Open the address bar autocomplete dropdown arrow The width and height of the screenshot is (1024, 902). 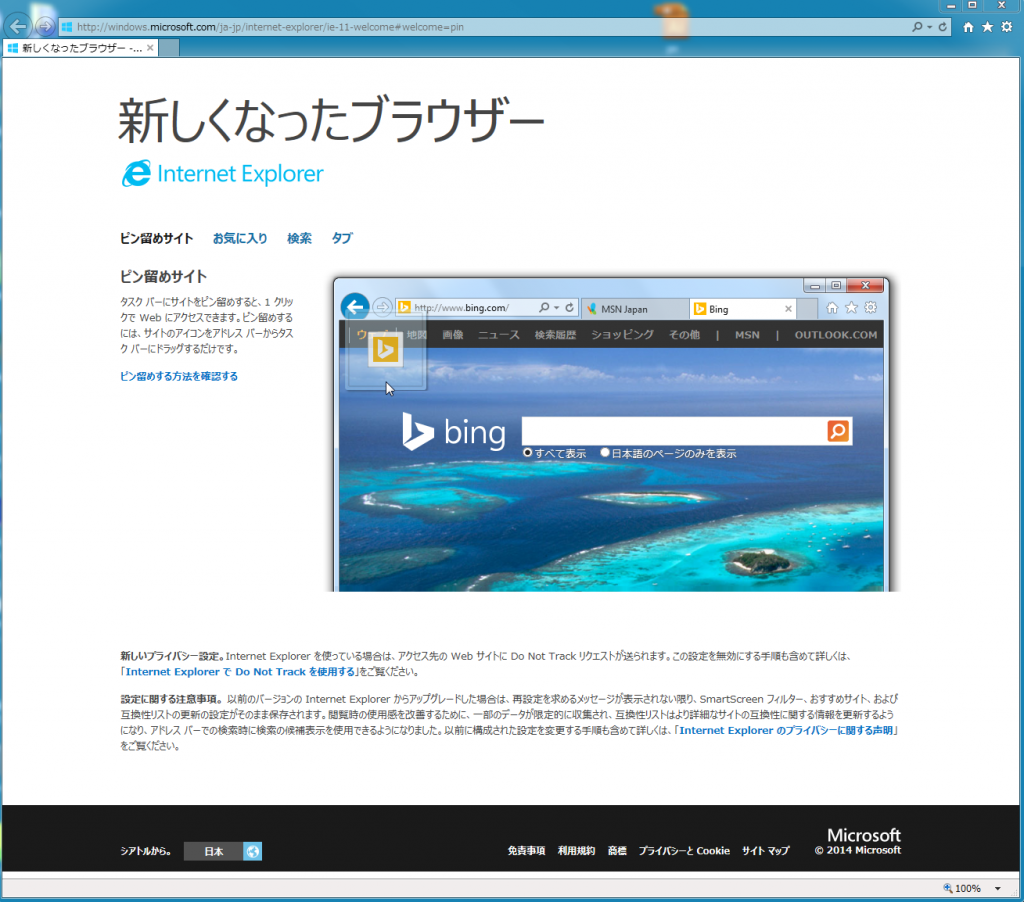click(x=930, y=27)
